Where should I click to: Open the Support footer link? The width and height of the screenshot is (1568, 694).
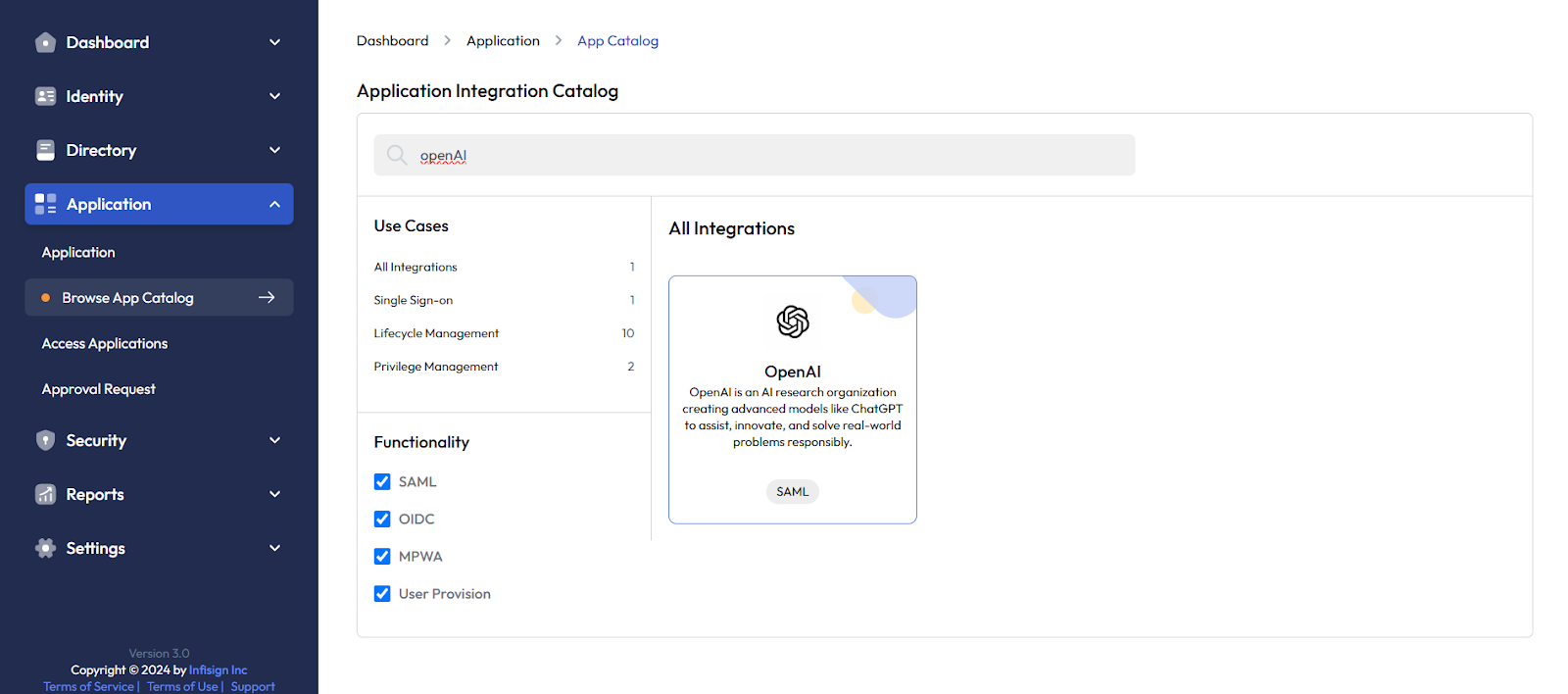point(253,686)
